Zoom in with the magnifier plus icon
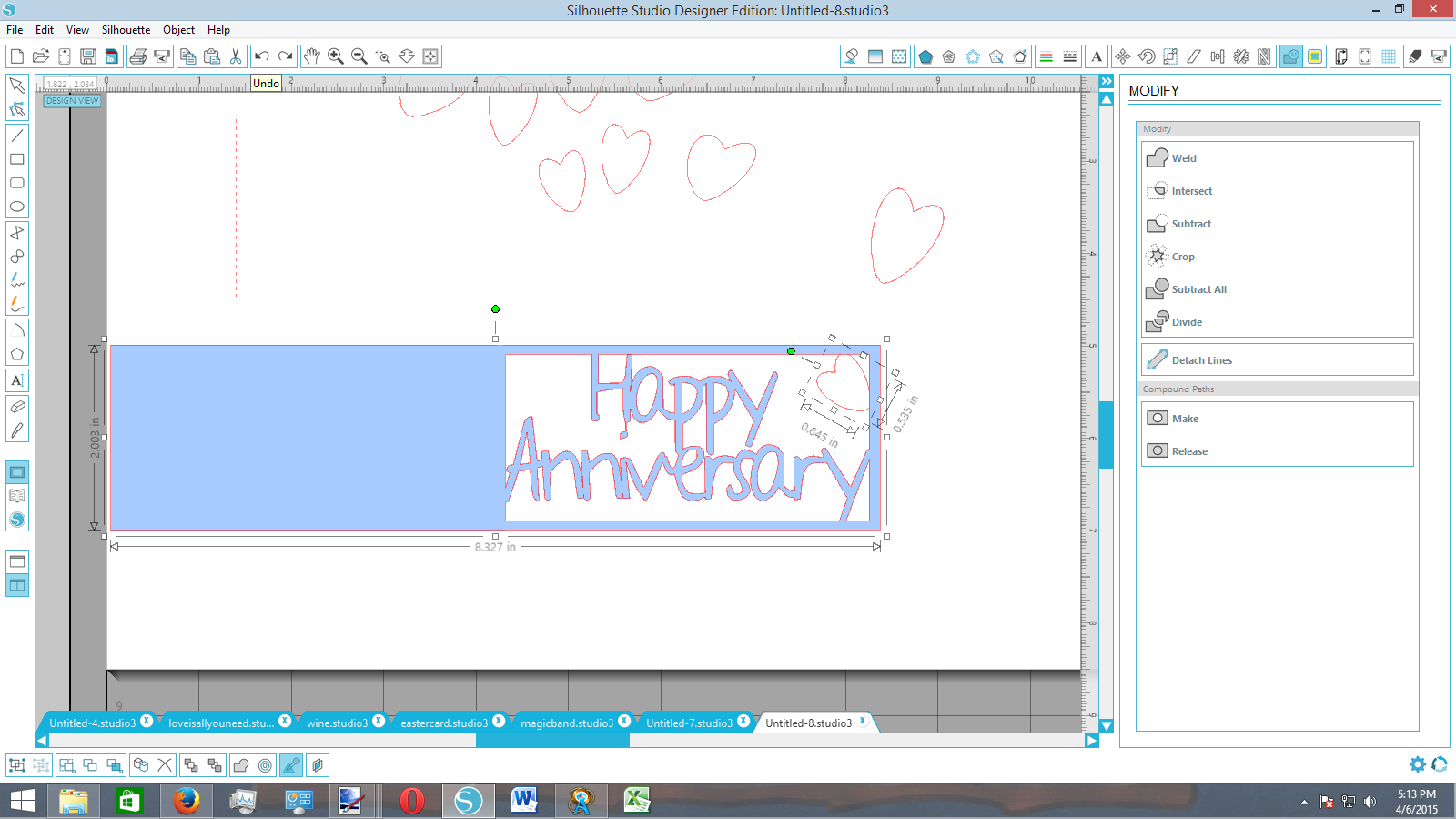 pyautogui.click(x=335, y=56)
